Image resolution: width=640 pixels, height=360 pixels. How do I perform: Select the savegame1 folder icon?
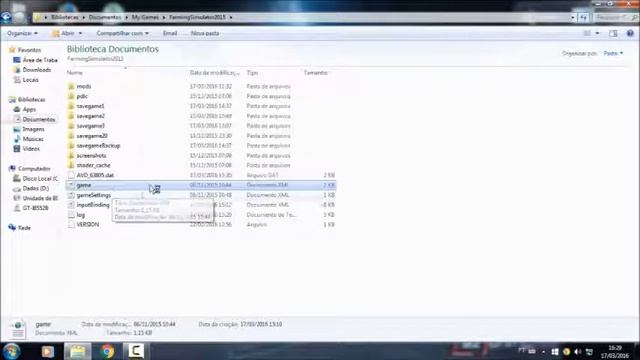point(71,106)
